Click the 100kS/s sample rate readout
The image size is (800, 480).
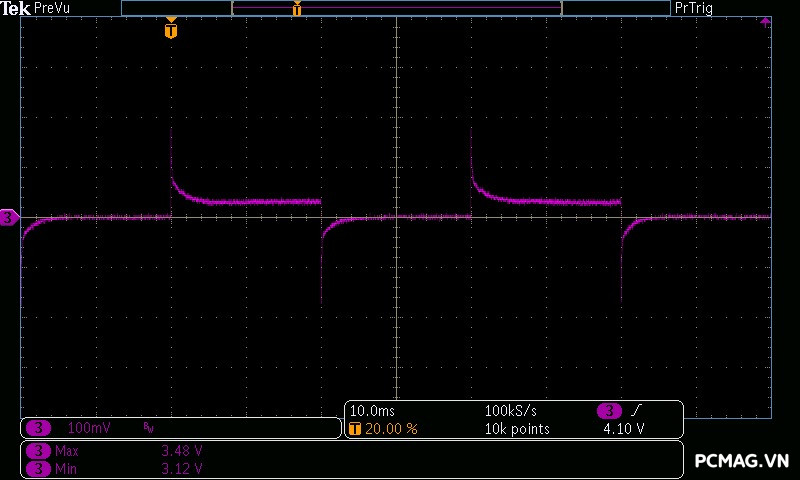pos(513,411)
